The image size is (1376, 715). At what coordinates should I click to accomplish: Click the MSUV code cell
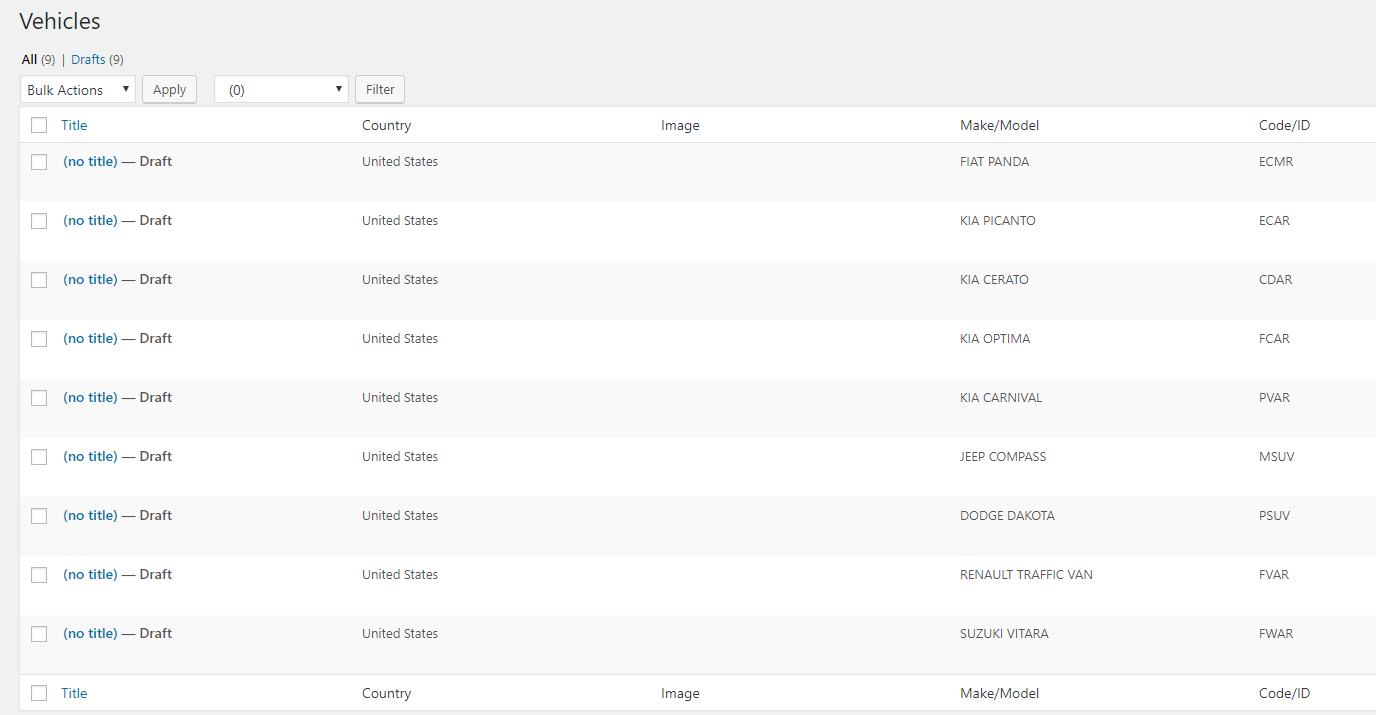point(1275,456)
